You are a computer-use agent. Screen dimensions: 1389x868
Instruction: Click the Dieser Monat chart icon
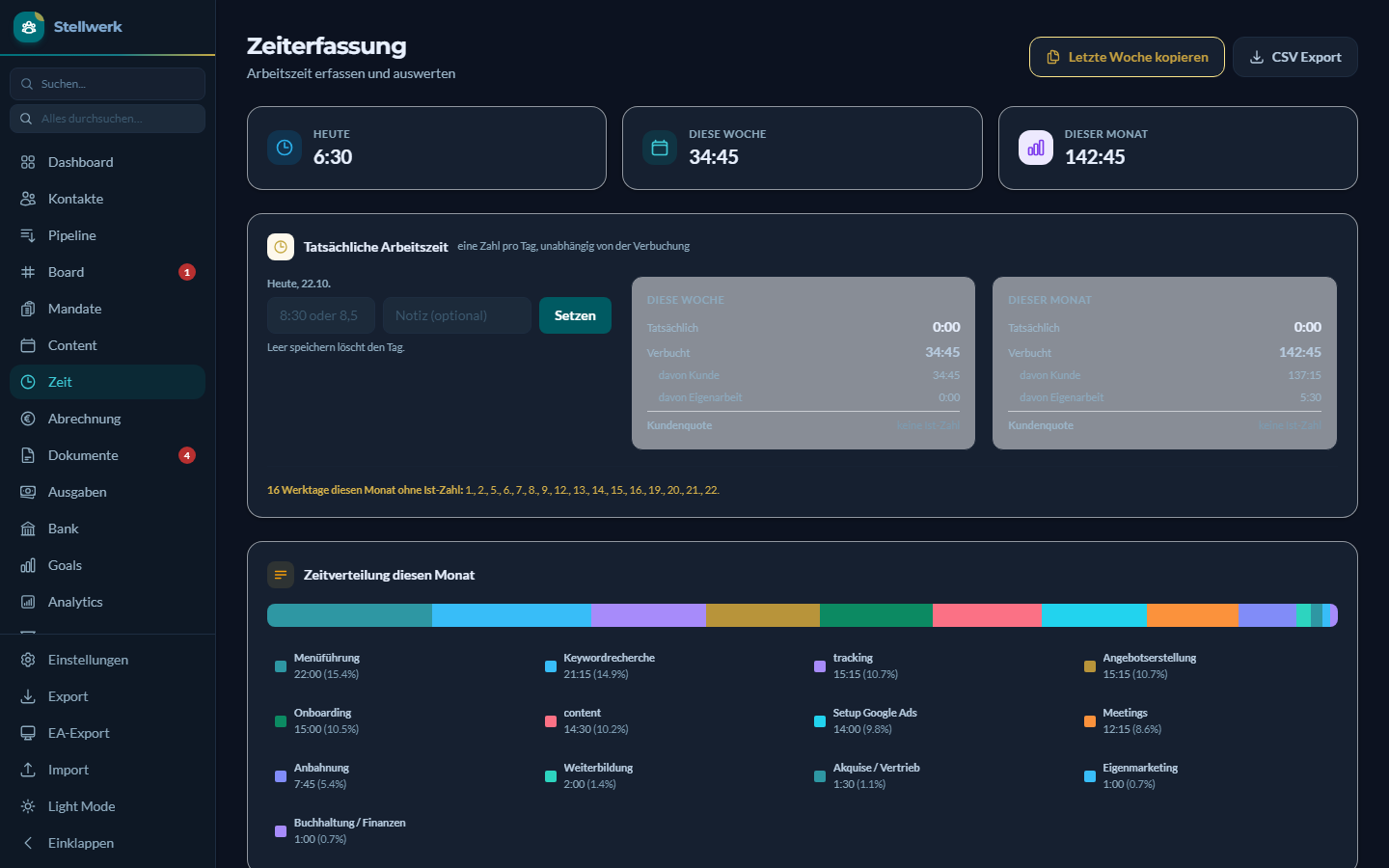click(x=1036, y=148)
